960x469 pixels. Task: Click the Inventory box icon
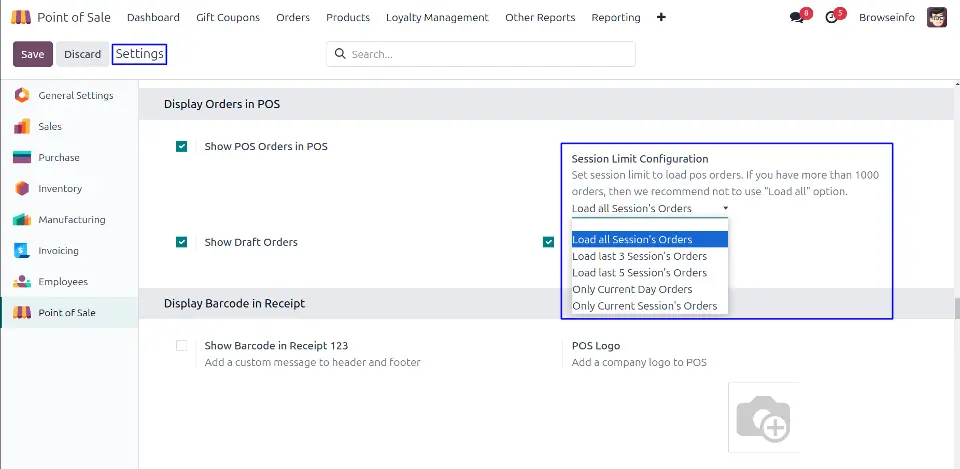[22, 189]
